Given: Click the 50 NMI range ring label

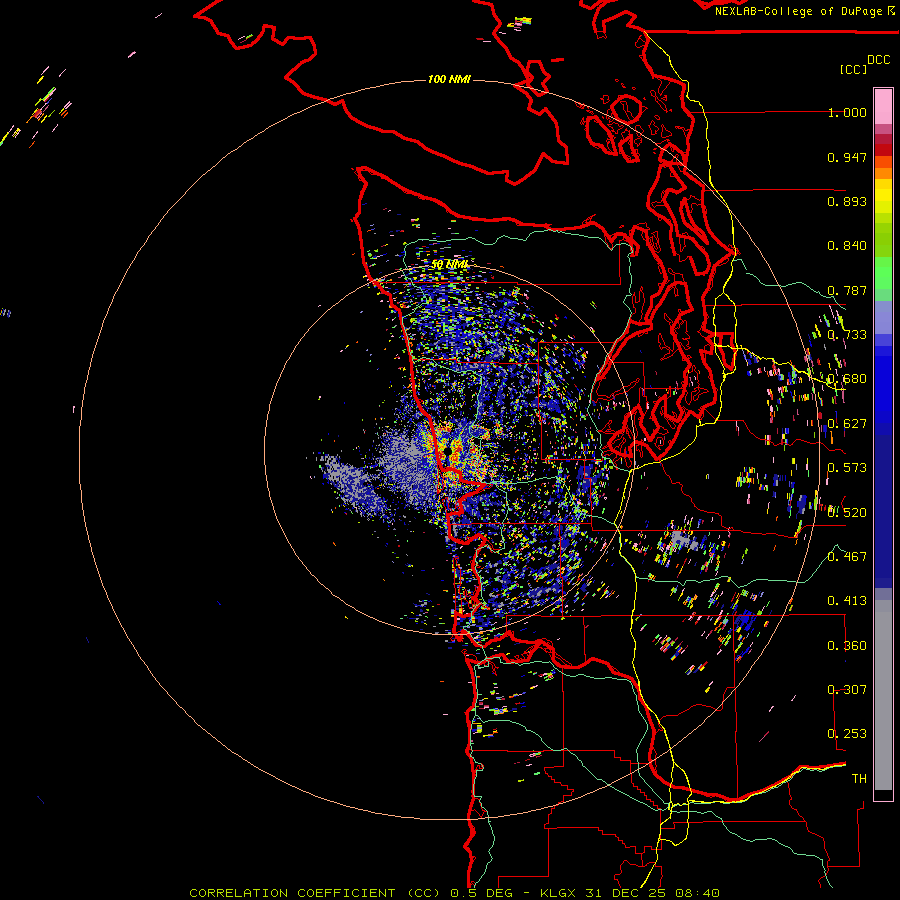Looking at the screenshot, I should 449,265.
